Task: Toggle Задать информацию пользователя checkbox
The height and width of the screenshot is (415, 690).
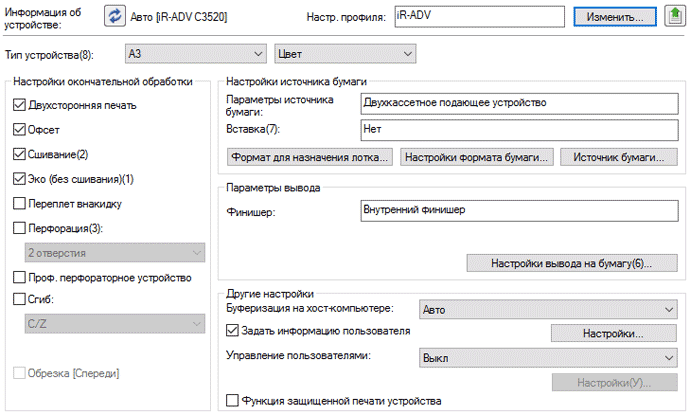Action: tap(233, 331)
